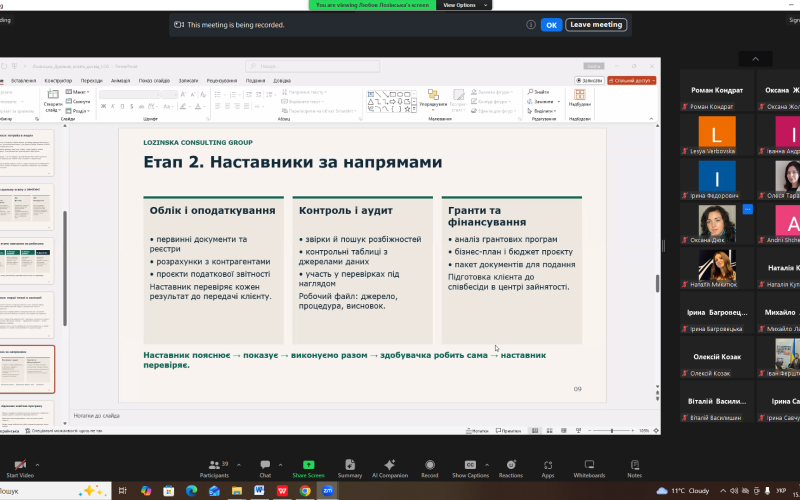800x500 pixels.
Task: Open the Довідка ribbon tab
Action: (282, 81)
